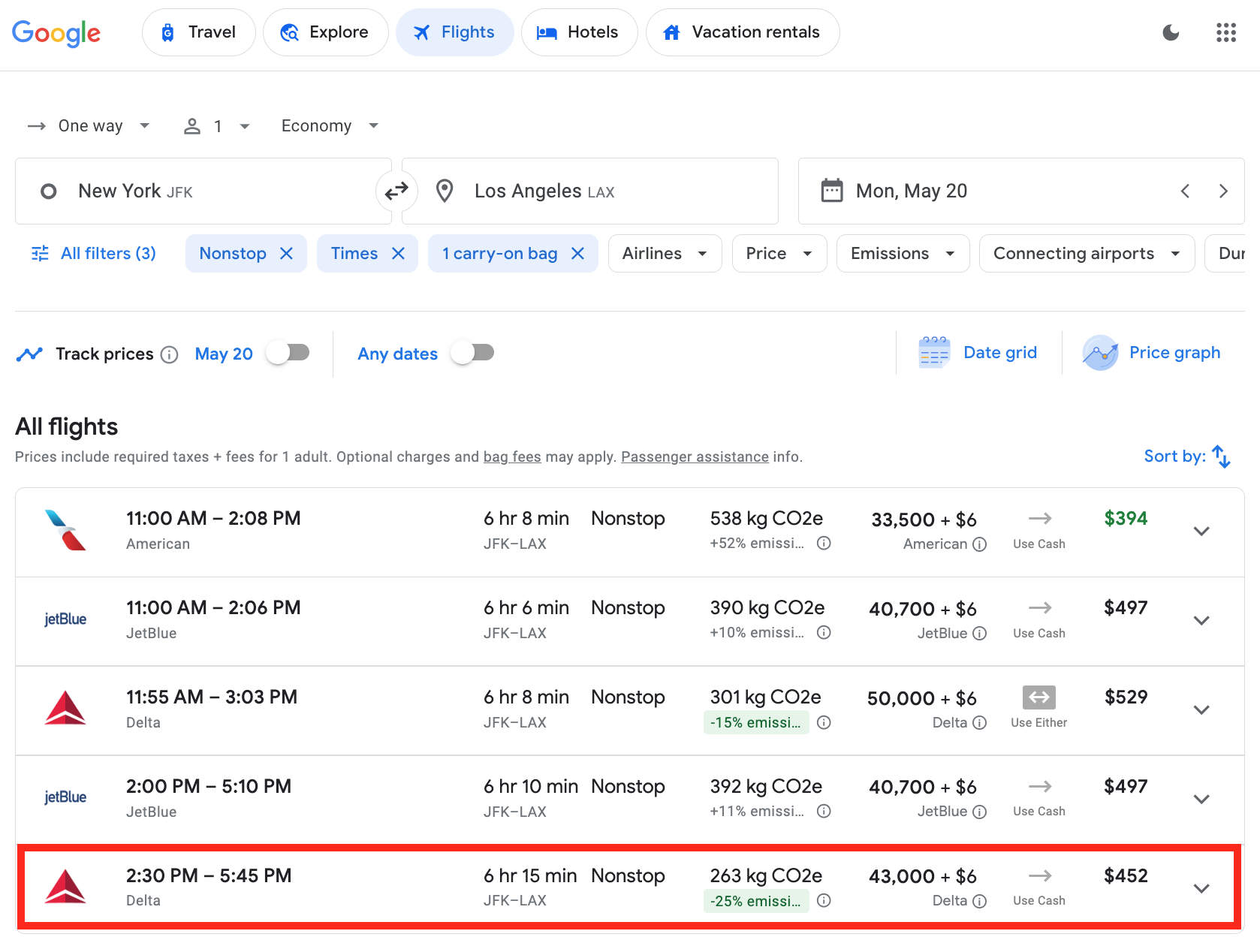Click info icon next to 50,000 Delta miles

980,723
